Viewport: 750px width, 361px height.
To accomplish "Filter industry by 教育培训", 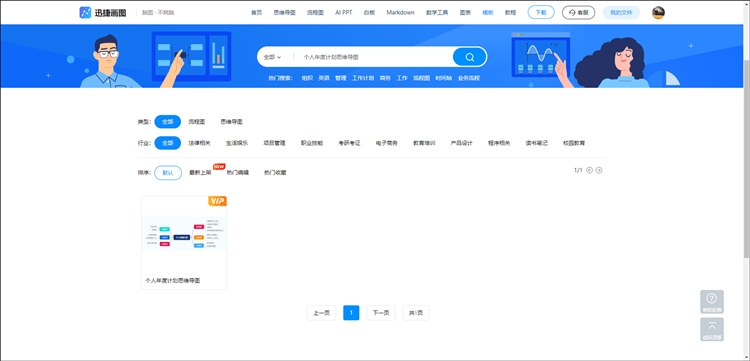I will 424,143.
